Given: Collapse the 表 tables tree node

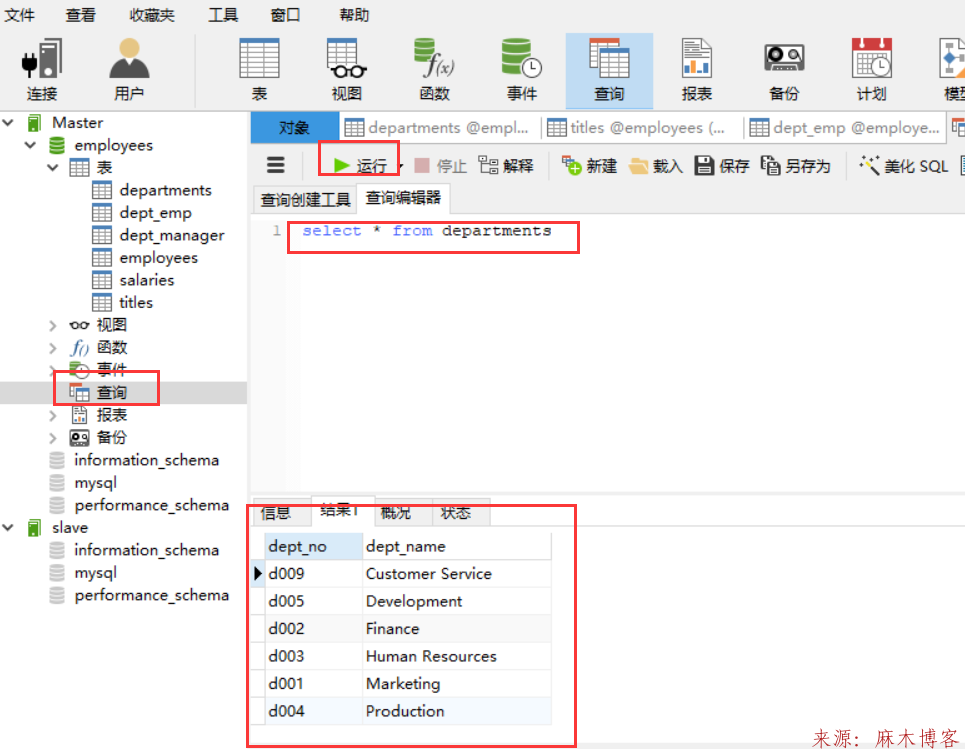Looking at the screenshot, I should pos(53,167).
